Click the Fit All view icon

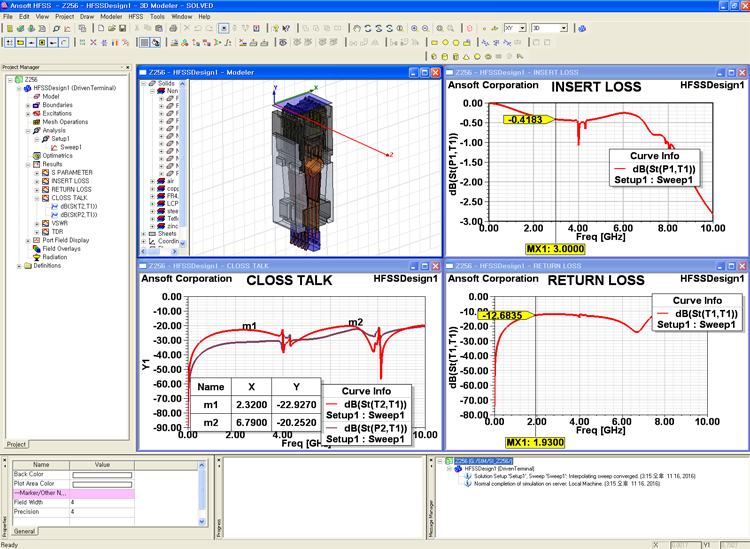(440, 29)
